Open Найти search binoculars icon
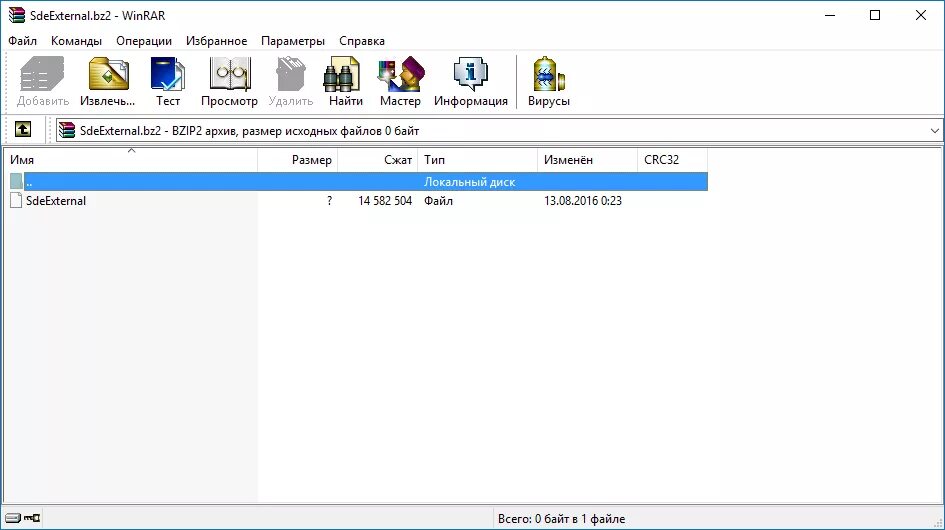 point(342,74)
